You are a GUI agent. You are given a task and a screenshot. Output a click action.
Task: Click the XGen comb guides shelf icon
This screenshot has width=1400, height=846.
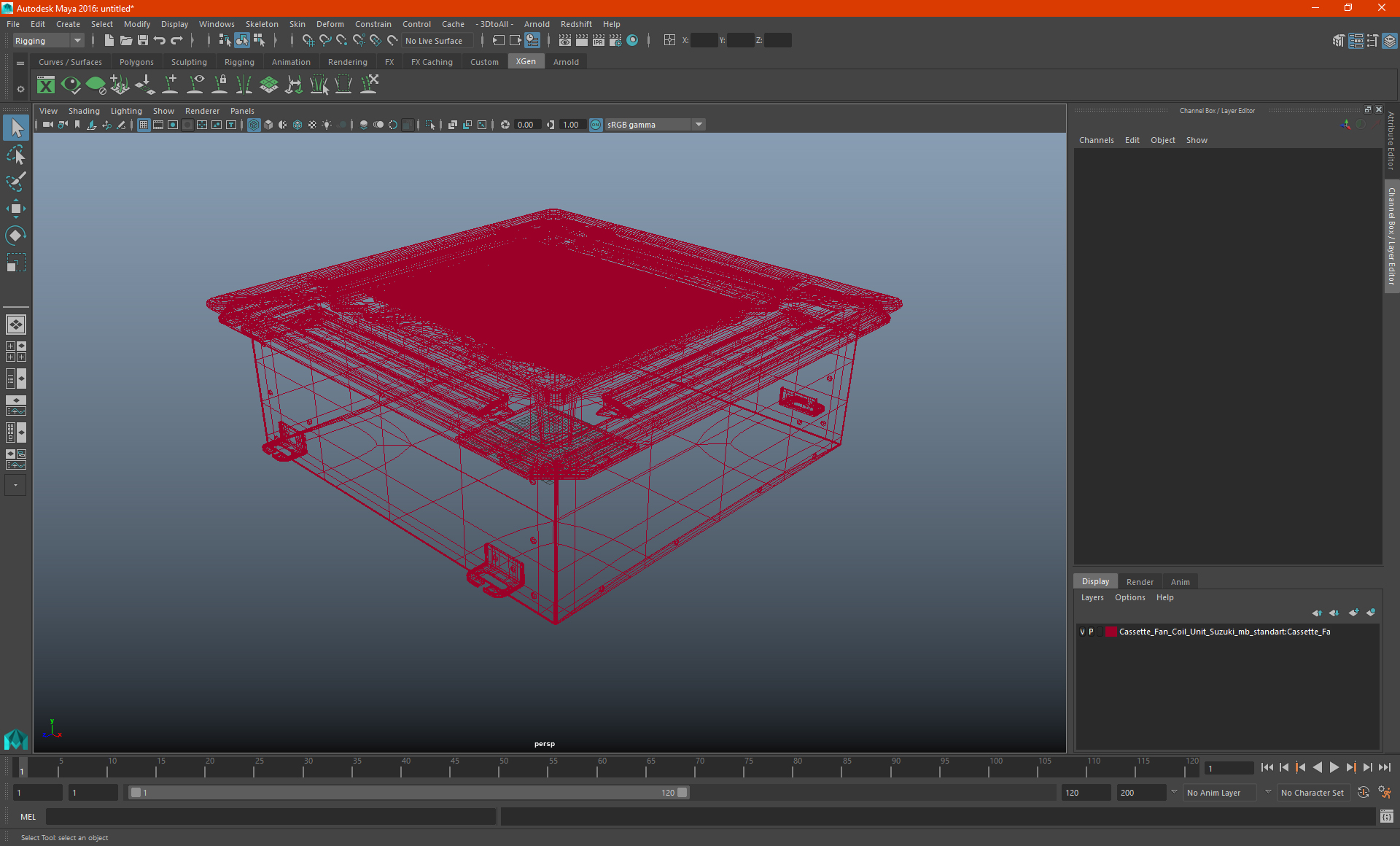(244, 85)
